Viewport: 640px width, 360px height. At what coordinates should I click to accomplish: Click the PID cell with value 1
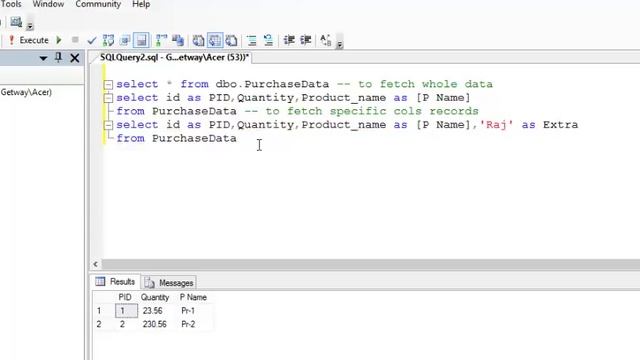pyautogui.click(x=126, y=311)
